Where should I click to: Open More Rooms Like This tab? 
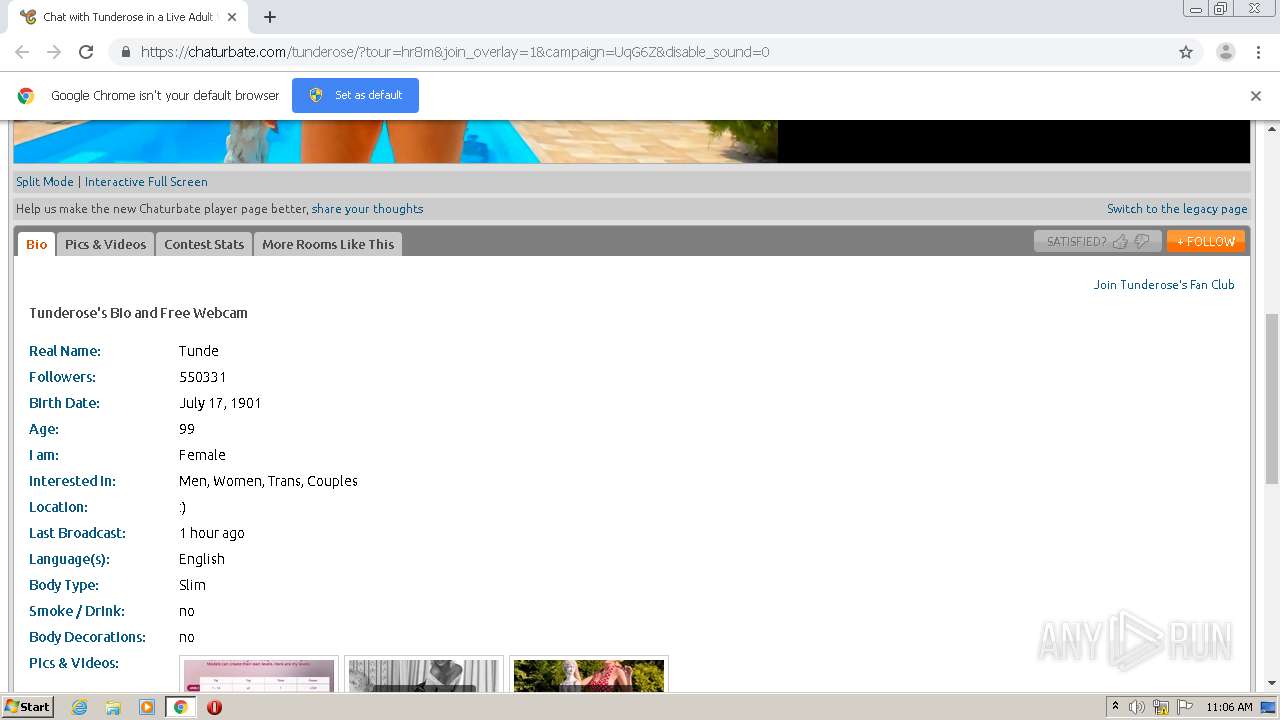(x=328, y=244)
